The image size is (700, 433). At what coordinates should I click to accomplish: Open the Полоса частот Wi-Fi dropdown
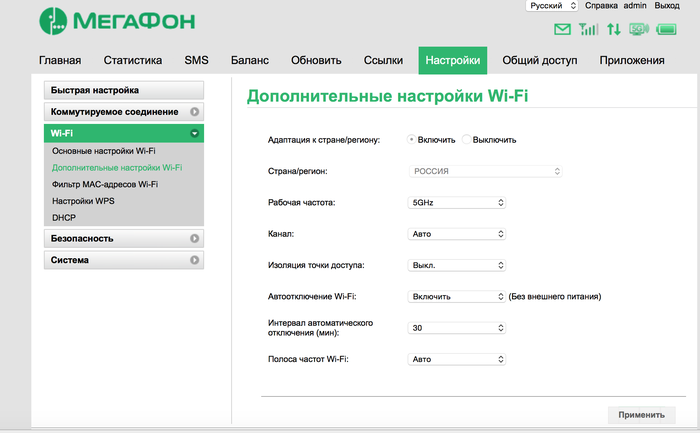(459, 358)
